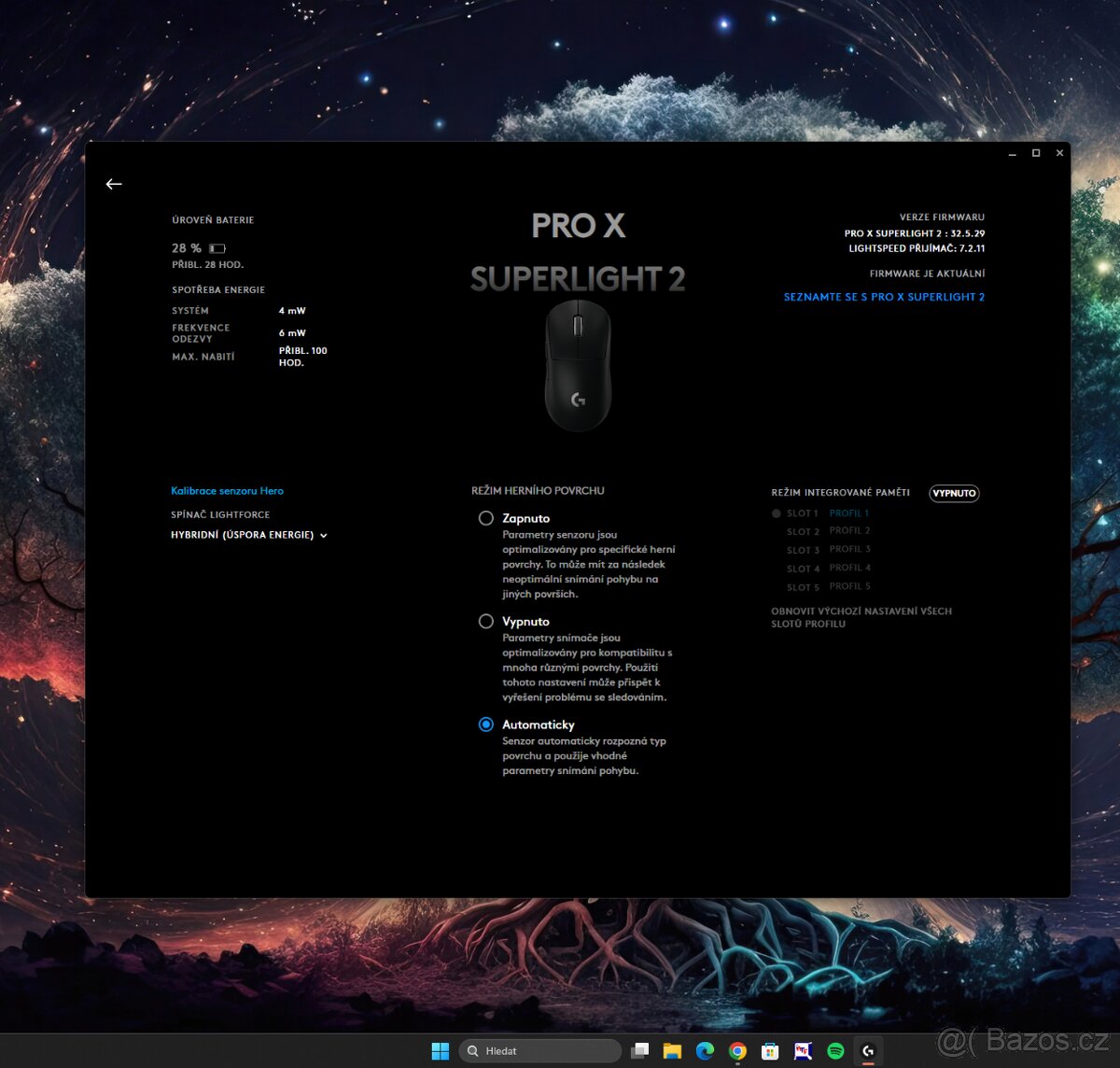Open Google Chrome in the taskbar
The height and width of the screenshot is (1068, 1120).
pyautogui.click(x=736, y=1050)
